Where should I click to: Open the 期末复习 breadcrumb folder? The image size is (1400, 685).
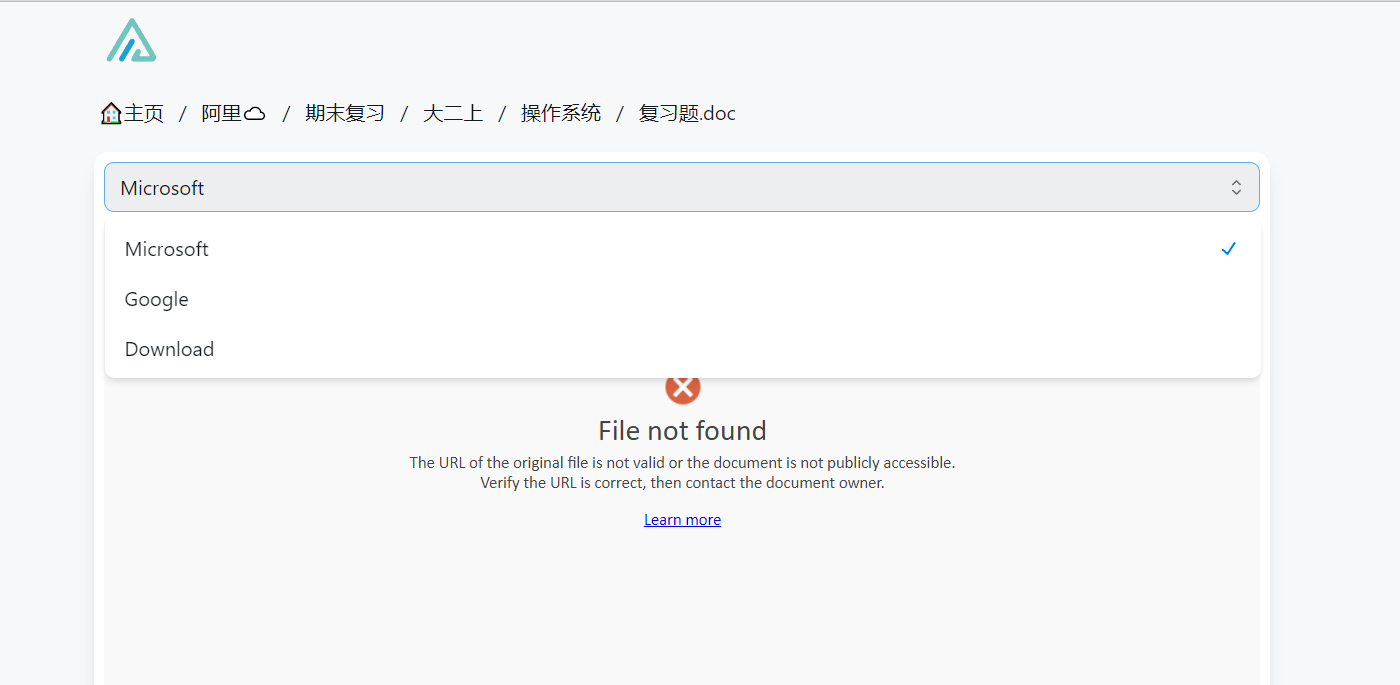(345, 114)
